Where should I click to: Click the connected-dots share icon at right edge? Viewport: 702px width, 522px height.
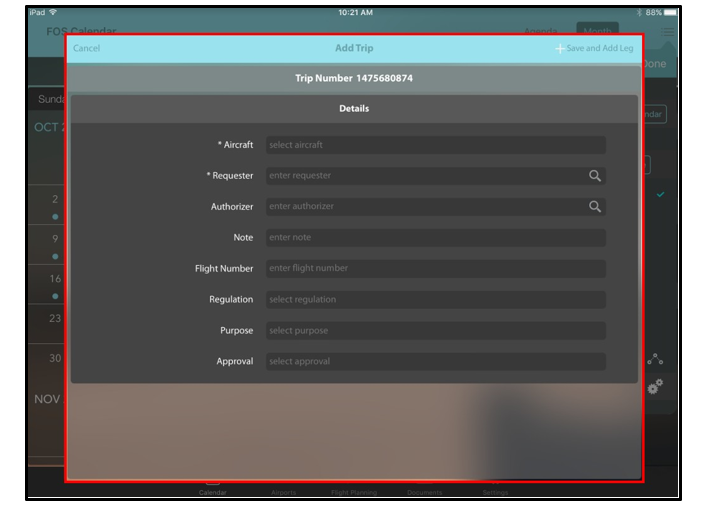pos(655,359)
